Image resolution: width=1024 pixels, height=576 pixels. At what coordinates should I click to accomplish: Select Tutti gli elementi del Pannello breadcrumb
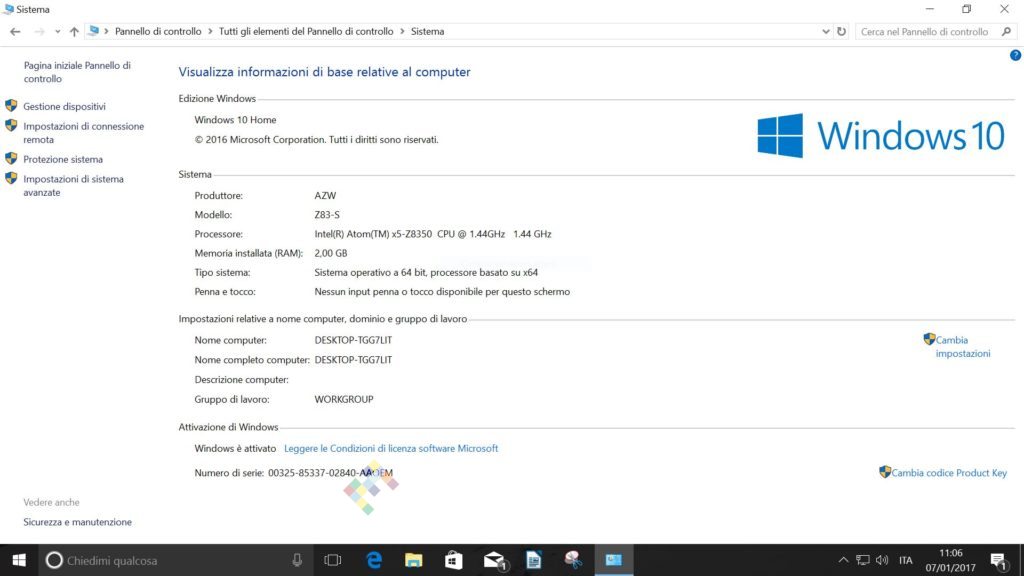[x=306, y=31]
